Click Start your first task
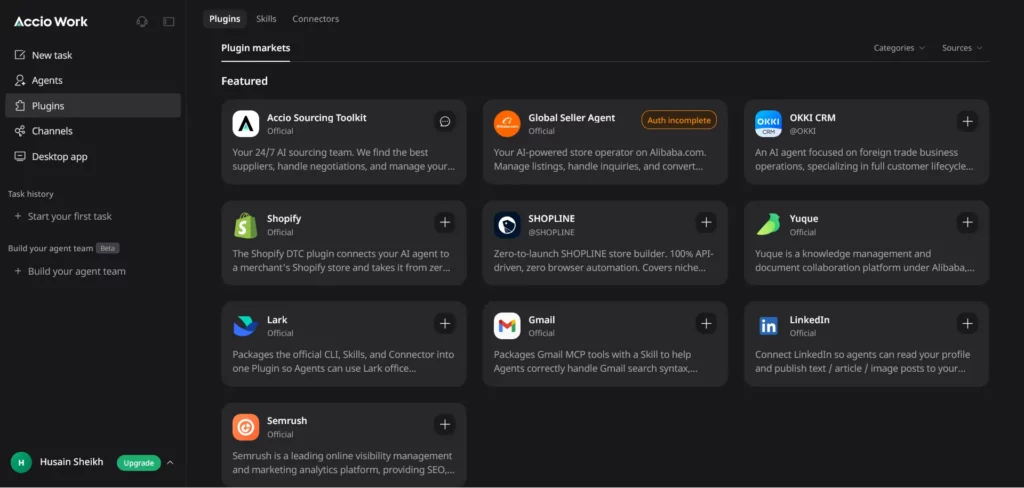The width and height of the screenshot is (1024, 488). pyautogui.click(x=63, y=216)
